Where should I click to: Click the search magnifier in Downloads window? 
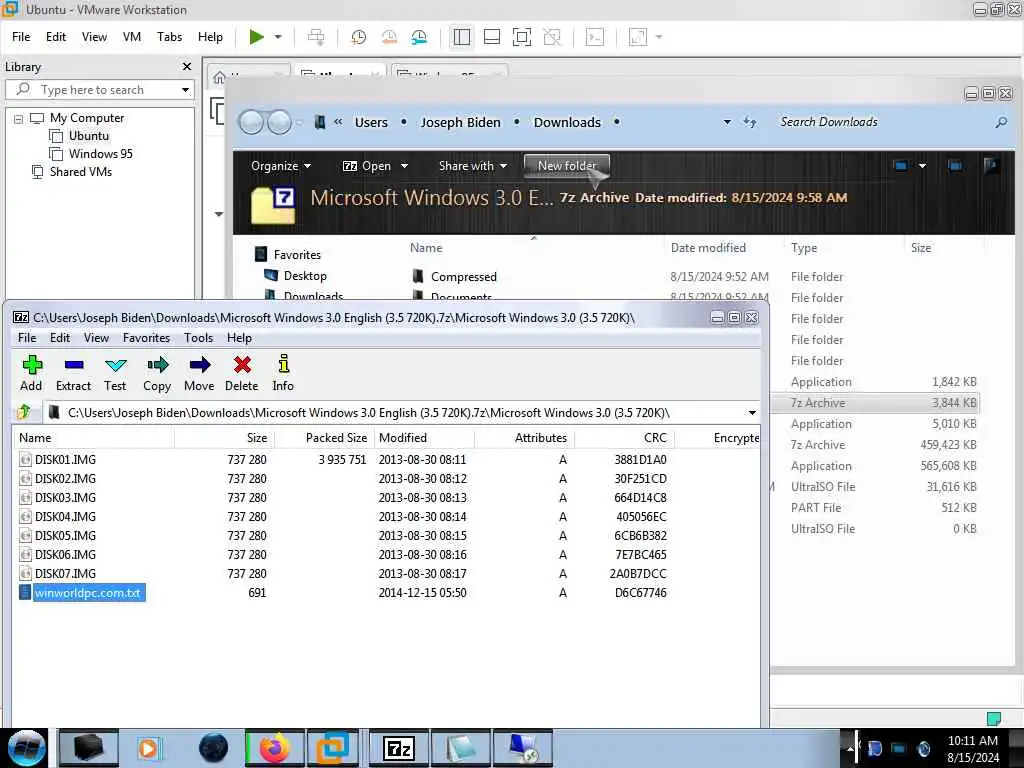1000,122
